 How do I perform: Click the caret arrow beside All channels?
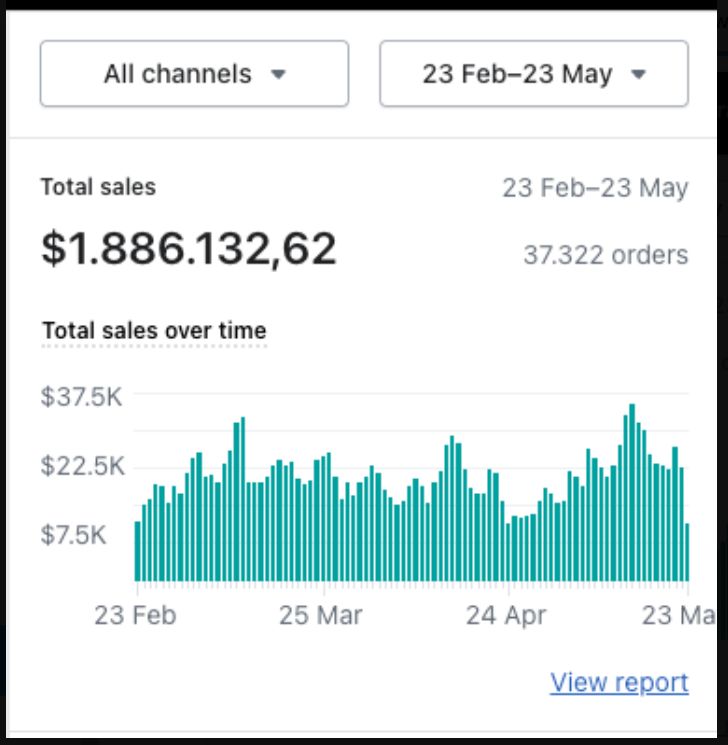[279, 75]
